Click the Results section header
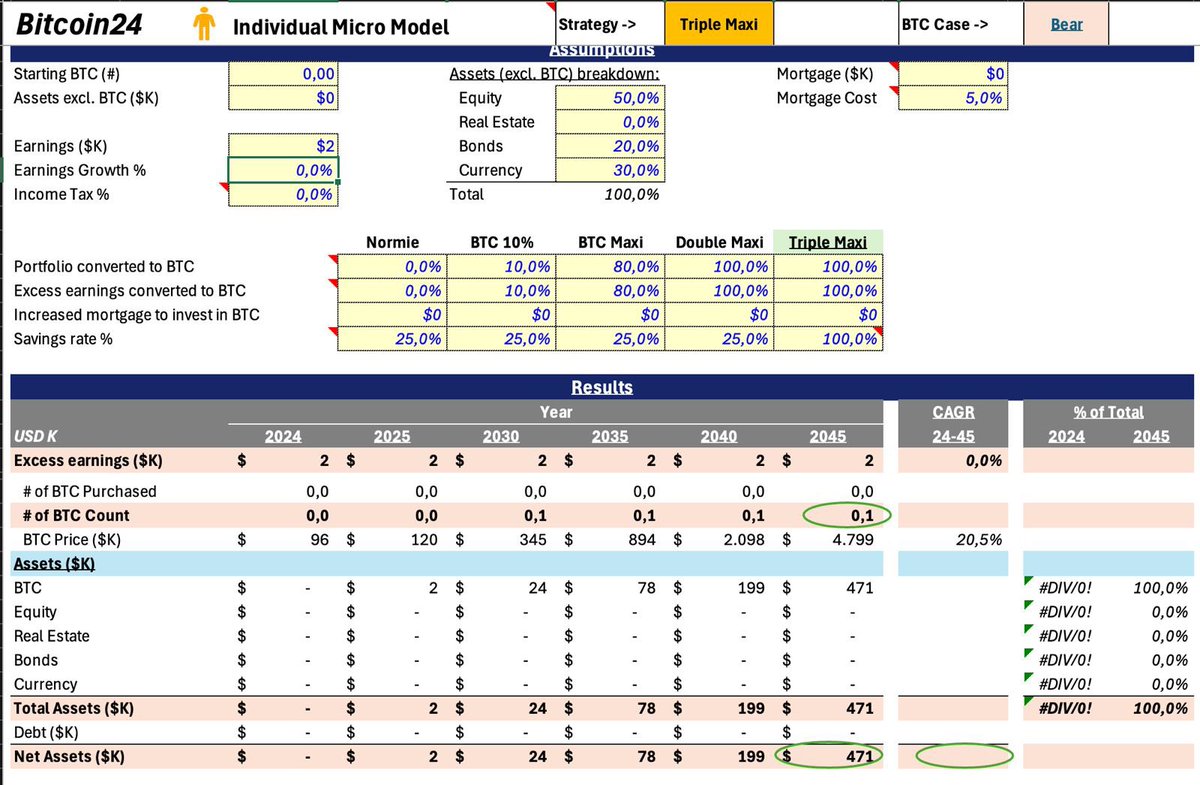Image resolution: width=1200 pixels, height=785 pixels. 602,387
